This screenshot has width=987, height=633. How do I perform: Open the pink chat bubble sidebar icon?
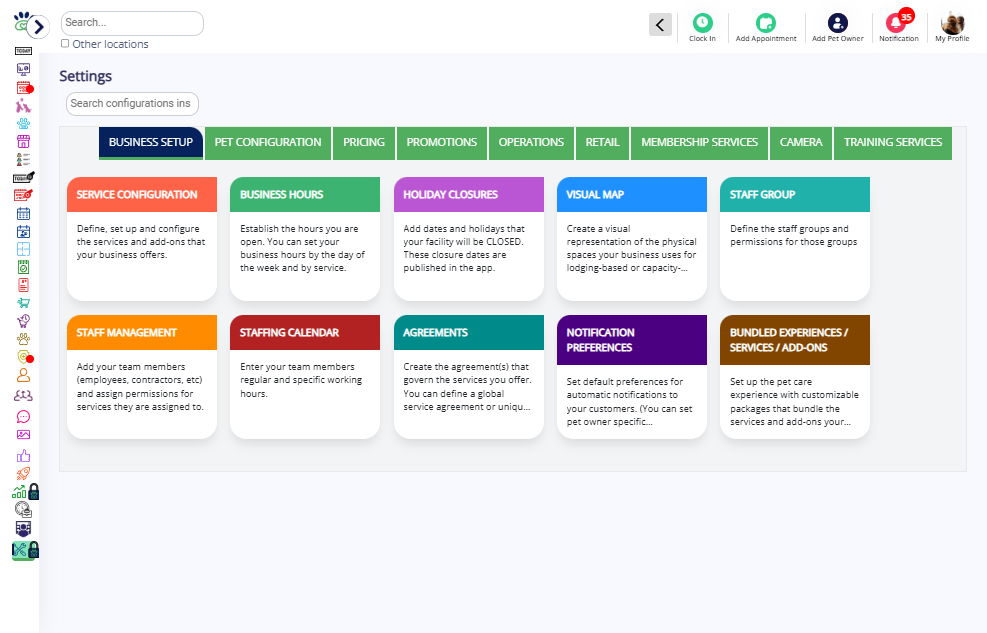click(x=23, y=417)
